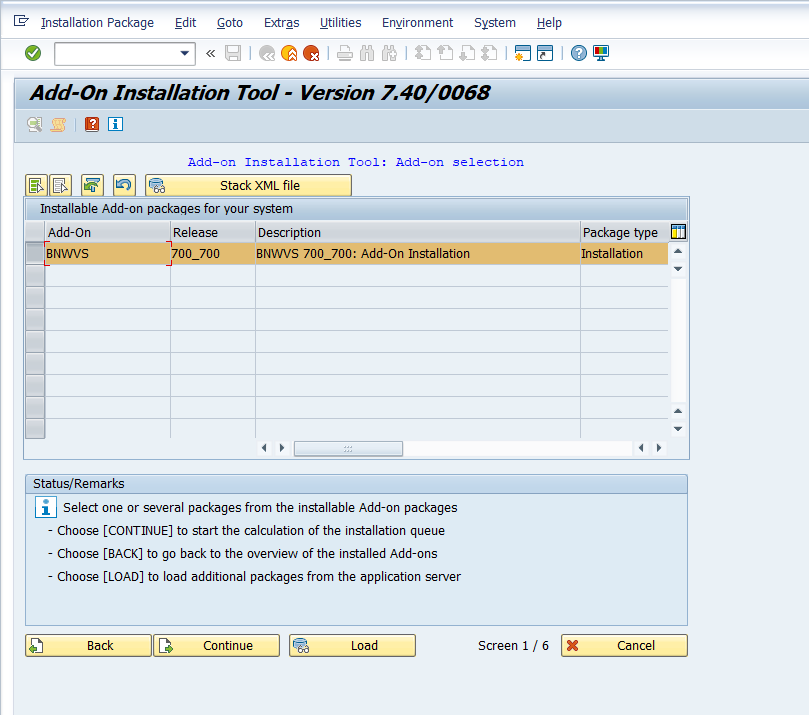Click the Print icon

(x=344, y=53)
